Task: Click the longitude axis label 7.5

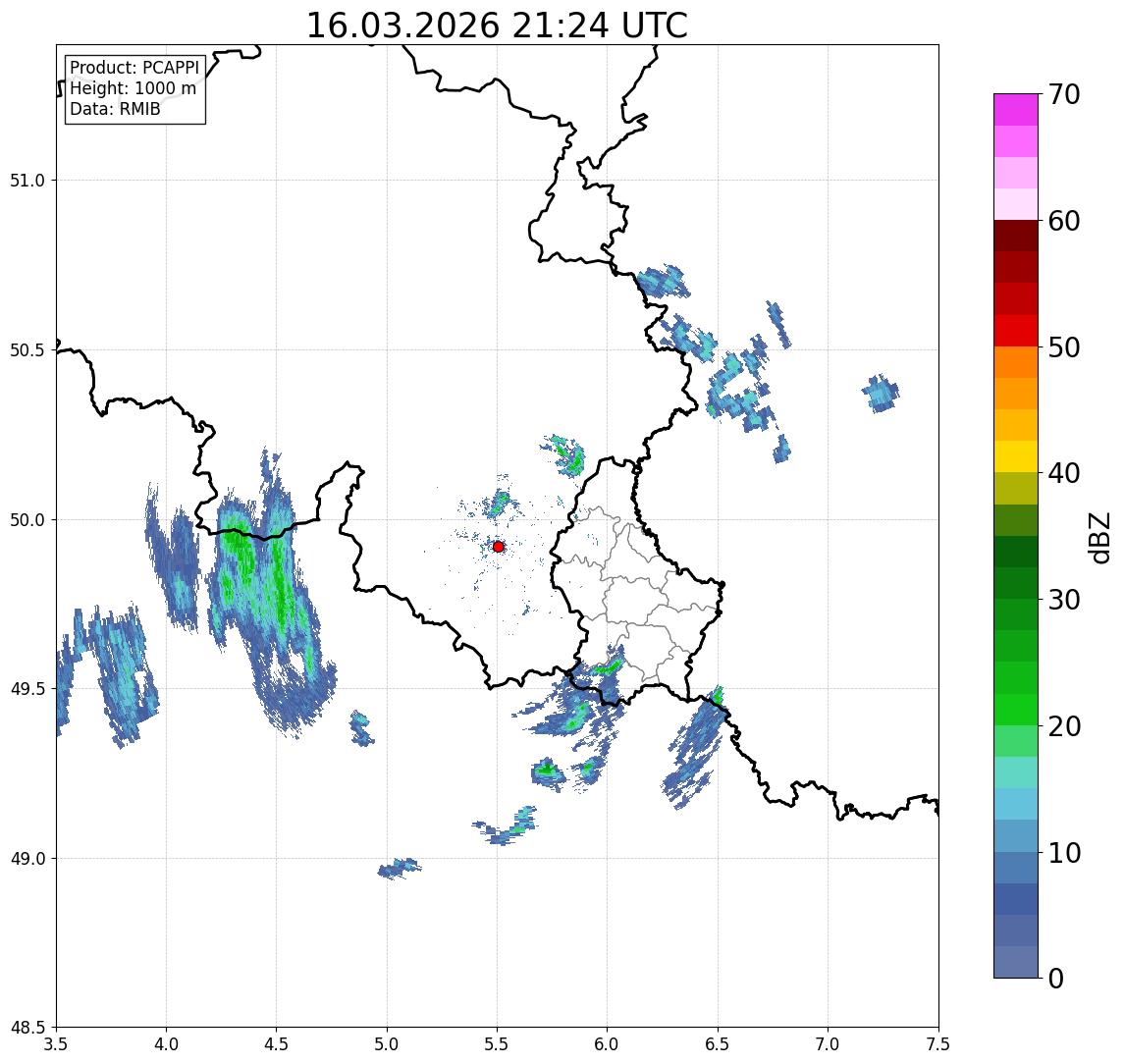Action: [938, 1044]
